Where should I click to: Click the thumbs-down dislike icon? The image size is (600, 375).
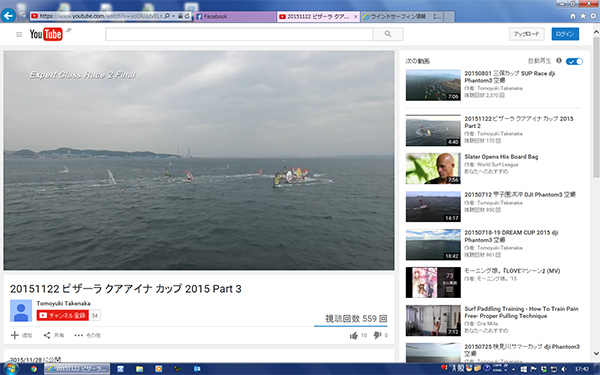click(377, 335)
